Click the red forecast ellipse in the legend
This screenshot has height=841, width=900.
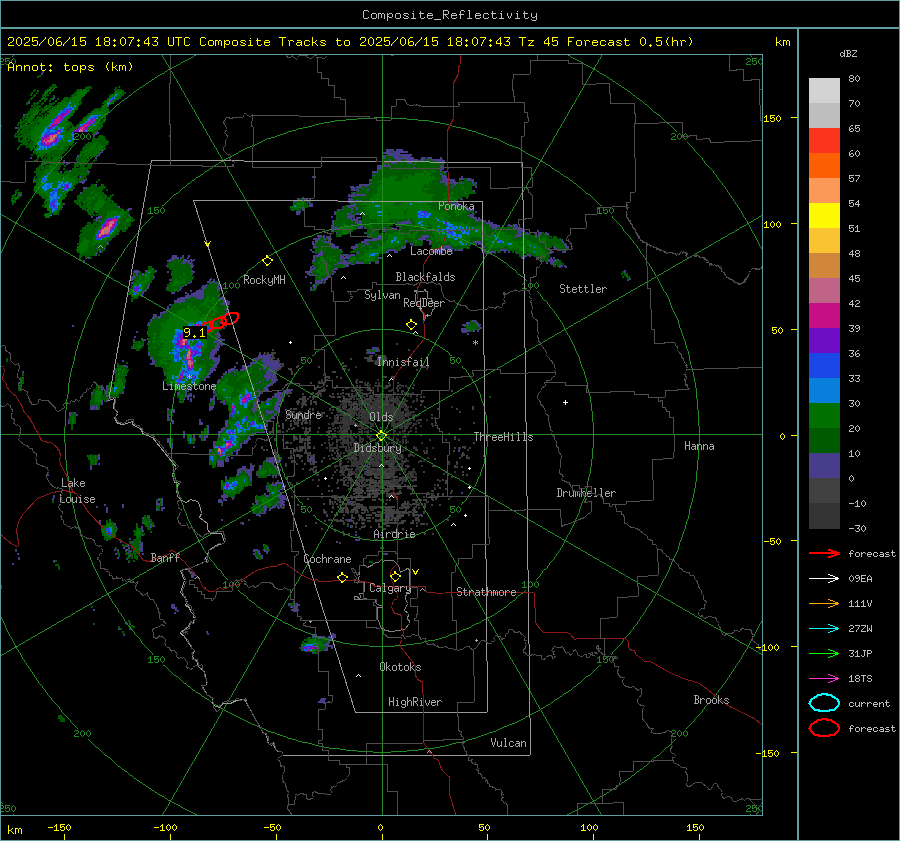(824, 728)
